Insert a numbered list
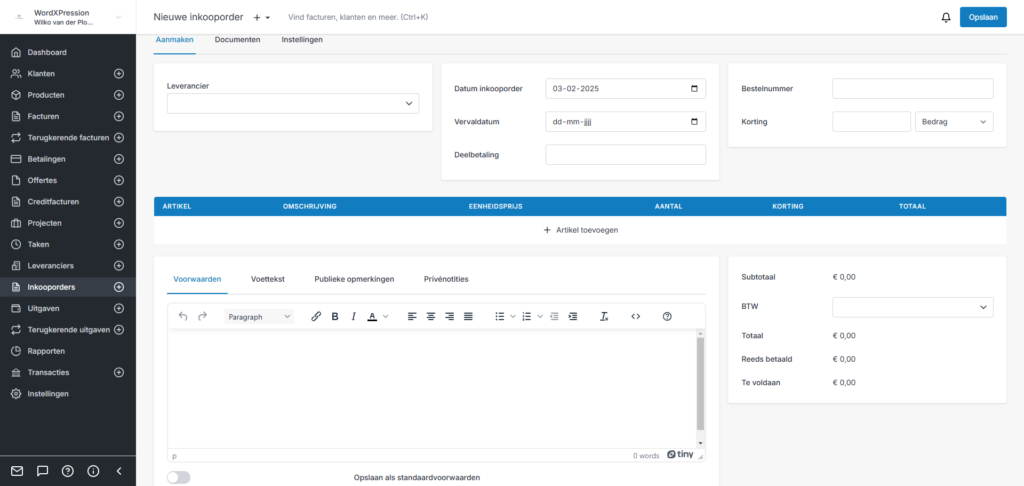1024x486 pixels. 526,316
